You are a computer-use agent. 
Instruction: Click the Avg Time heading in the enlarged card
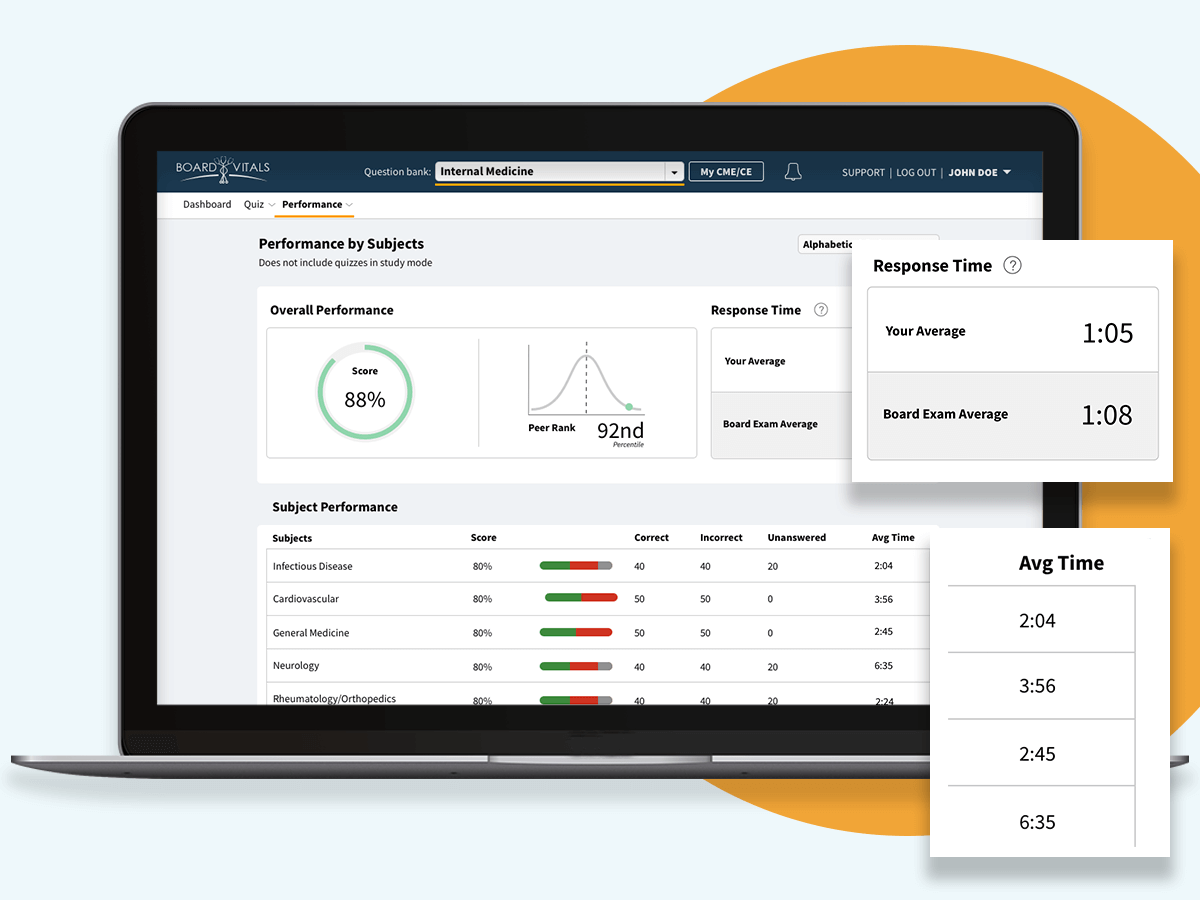(x=1061, y=563)
